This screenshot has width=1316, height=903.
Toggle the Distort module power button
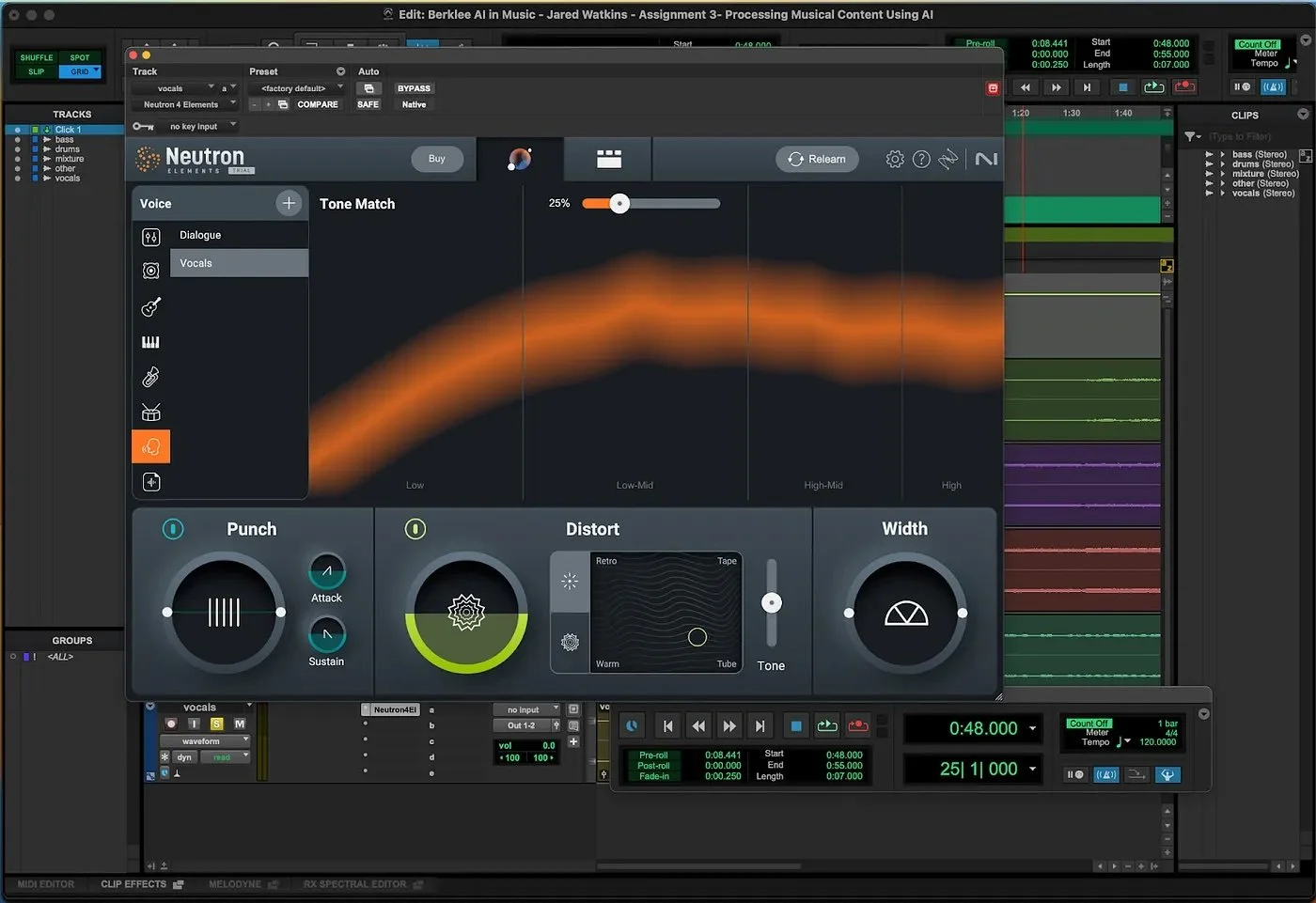(415, 529)
